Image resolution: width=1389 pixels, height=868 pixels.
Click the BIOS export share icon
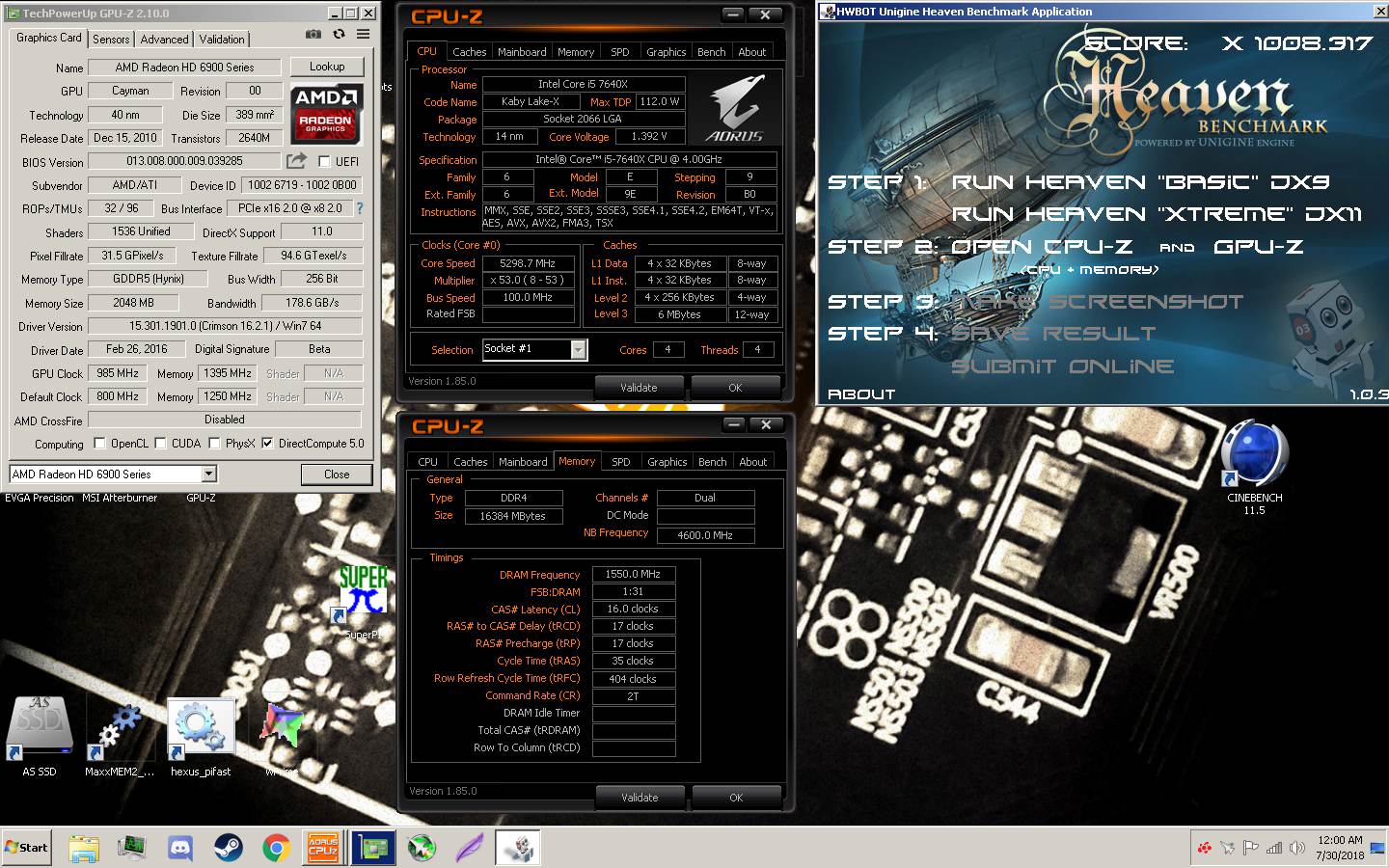pos(297,161)
